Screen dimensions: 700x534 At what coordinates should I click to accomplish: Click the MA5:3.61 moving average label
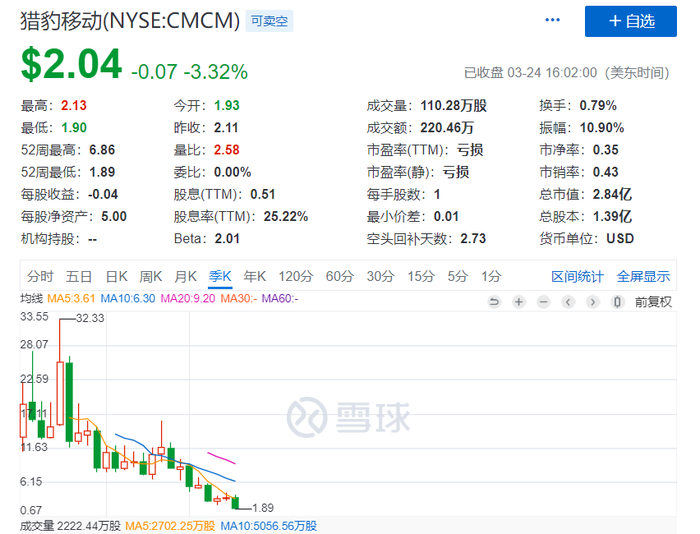[71, 298]
